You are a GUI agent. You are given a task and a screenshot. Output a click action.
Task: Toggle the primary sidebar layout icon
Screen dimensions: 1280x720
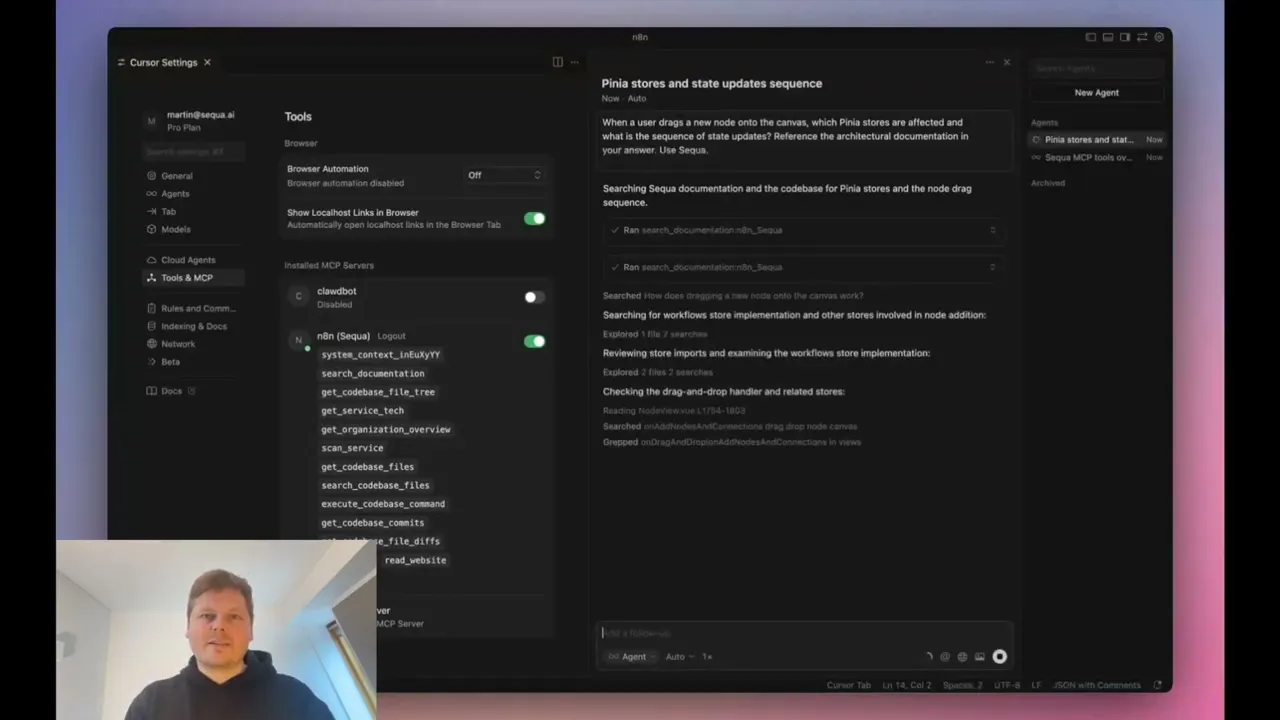pyautogui.click(x=1091, y=37)
